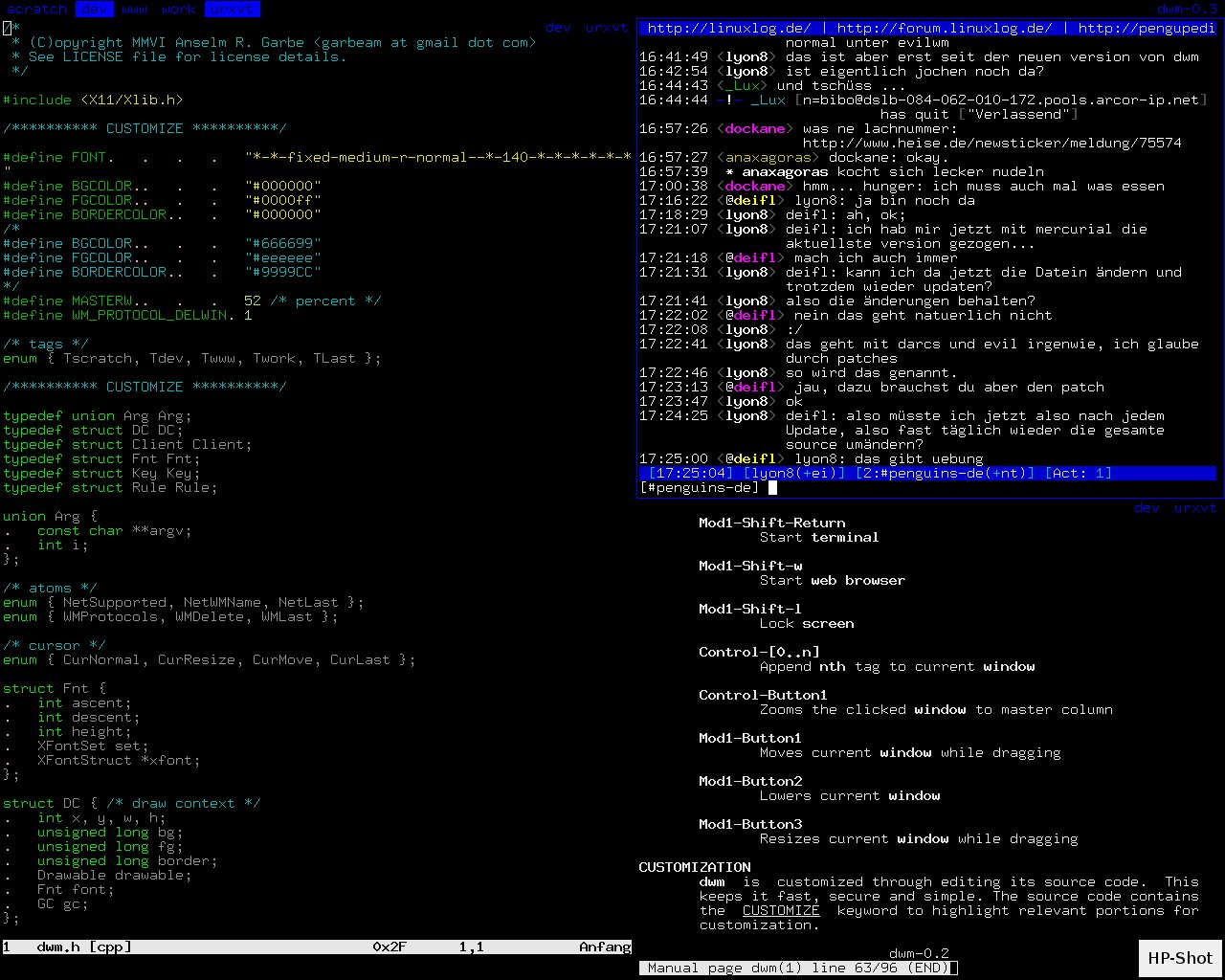Click the underlined CUSTOMIZE keyword in man page
This screenshot has width=1225, height=980.
780,910
